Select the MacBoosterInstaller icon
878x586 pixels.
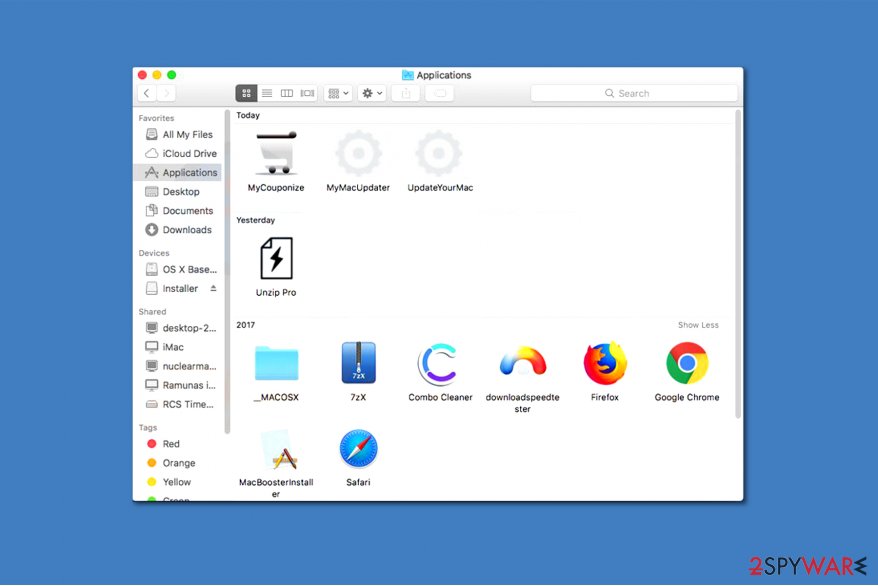pyautogui.click(x=279, y=451)
